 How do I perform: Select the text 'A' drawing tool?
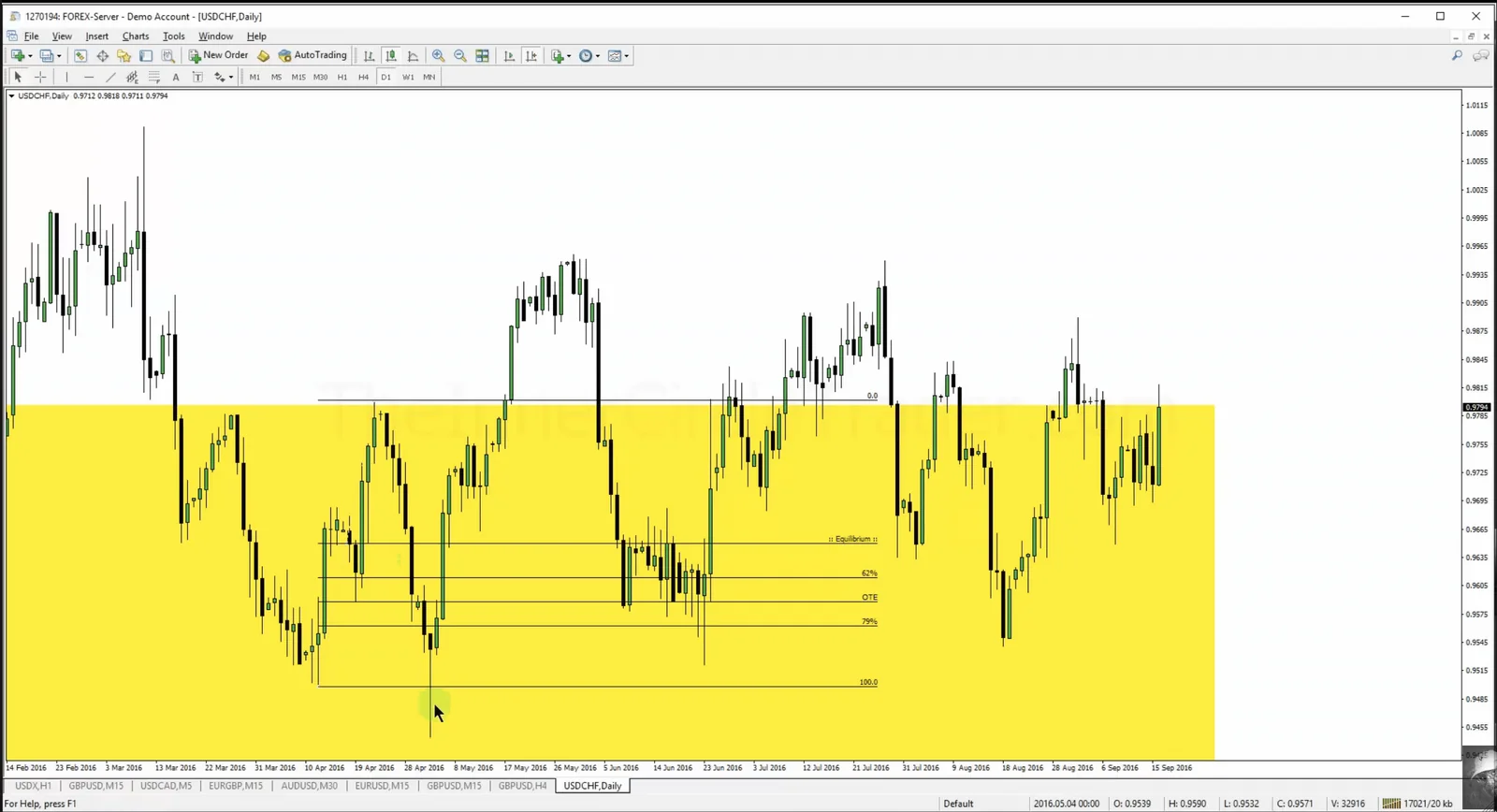click(176, 78)
